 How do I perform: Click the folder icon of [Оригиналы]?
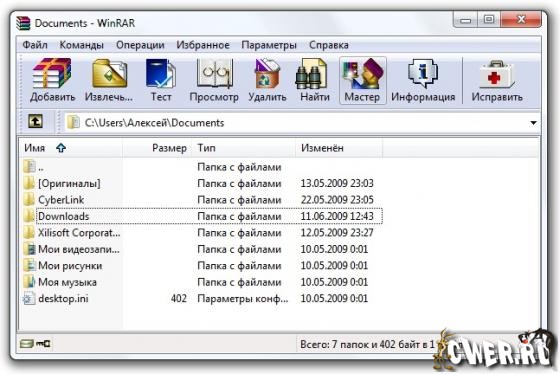[29, 183]
